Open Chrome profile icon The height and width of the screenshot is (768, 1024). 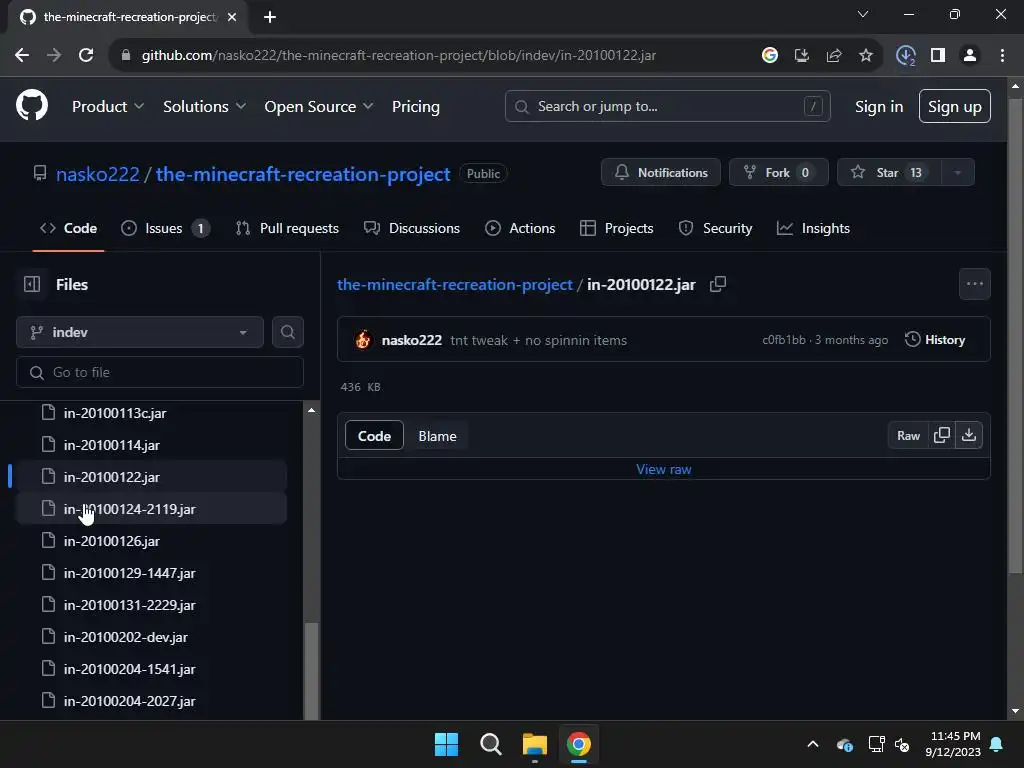click(x=970, y=56)
